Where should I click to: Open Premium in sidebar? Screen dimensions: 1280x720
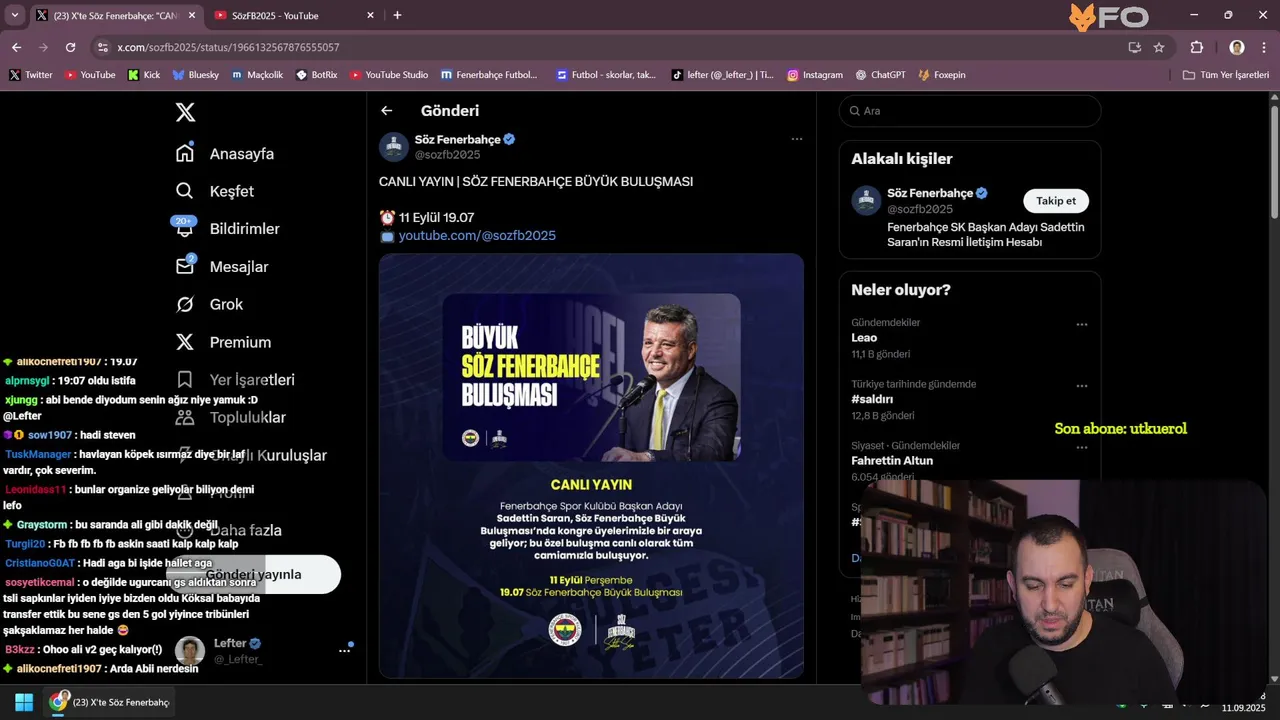pos(224,342)
